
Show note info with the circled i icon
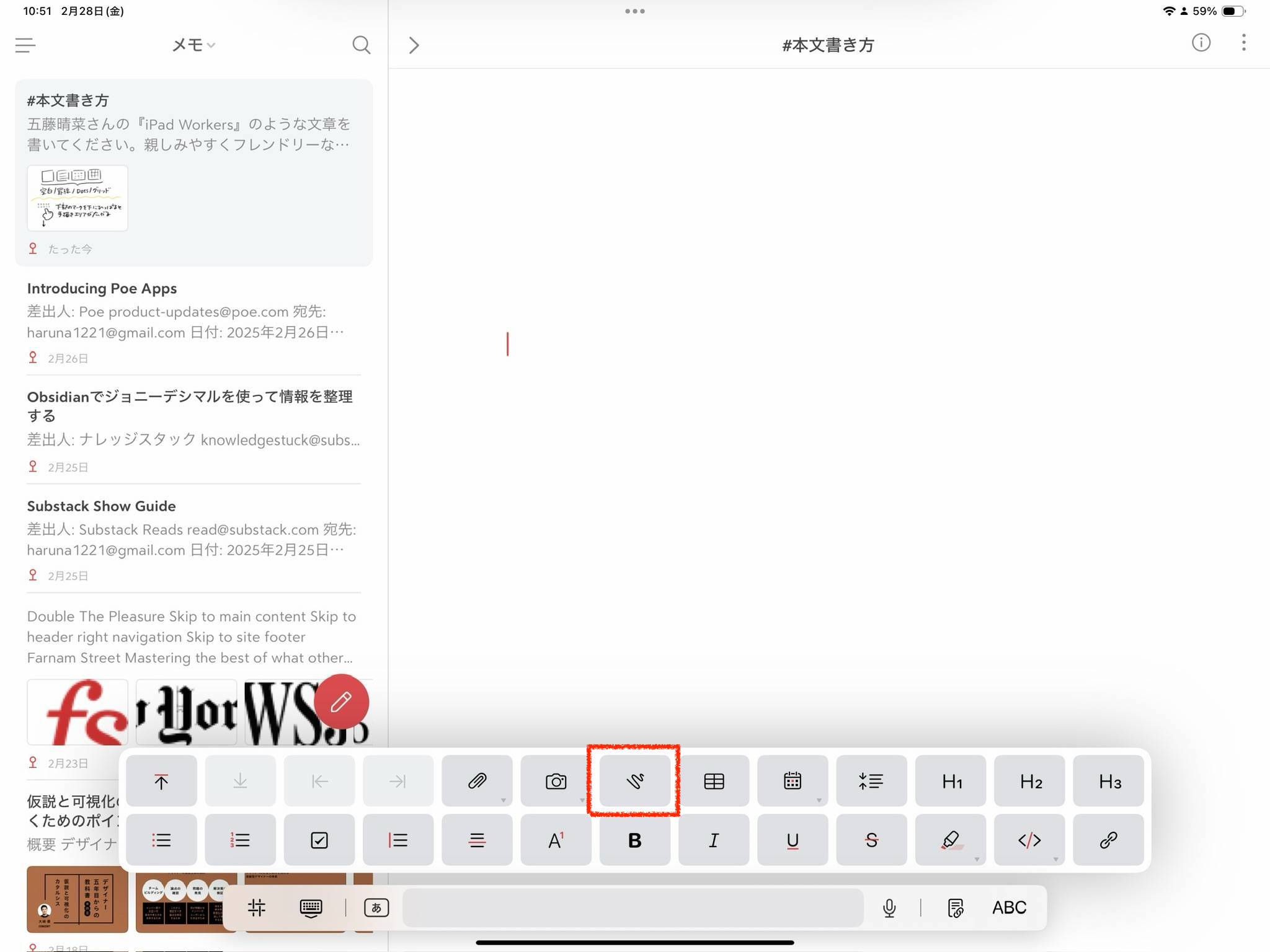[1201, 43]
